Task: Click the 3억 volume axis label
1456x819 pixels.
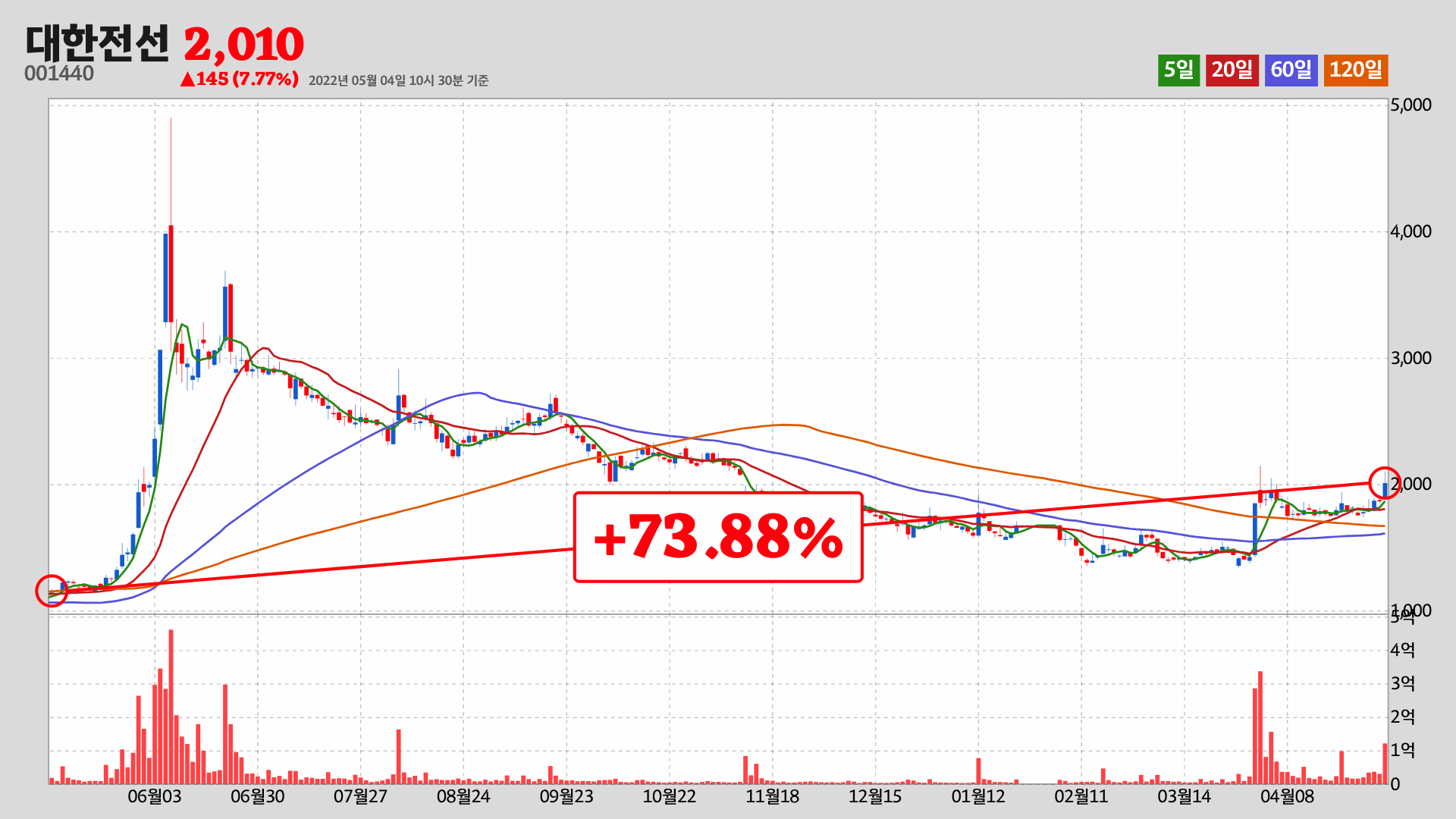Action: click(x=1402, y=683)
